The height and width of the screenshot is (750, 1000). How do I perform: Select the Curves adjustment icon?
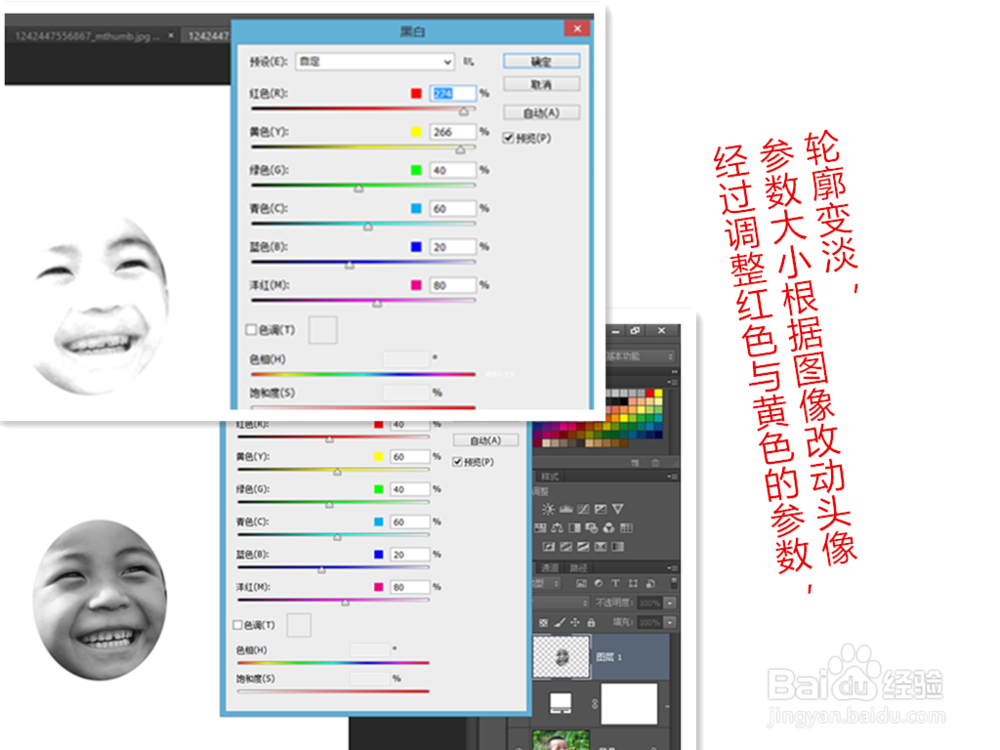584,508
